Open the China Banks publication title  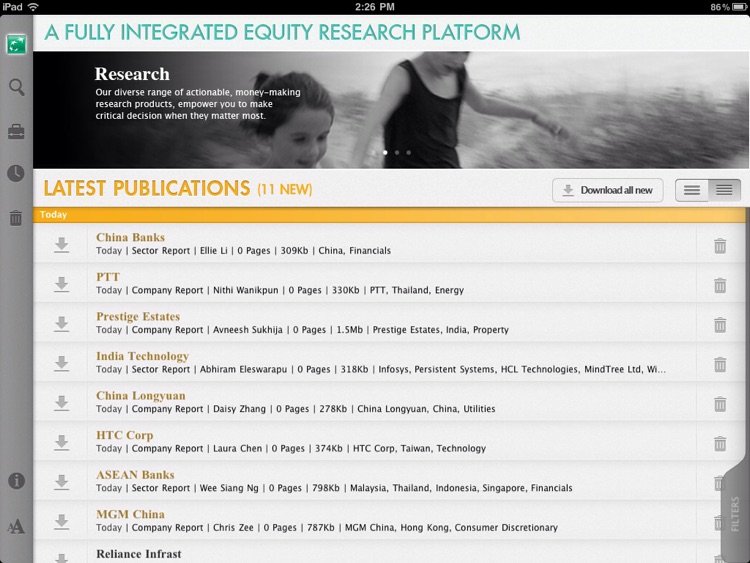tap(130, 237)
